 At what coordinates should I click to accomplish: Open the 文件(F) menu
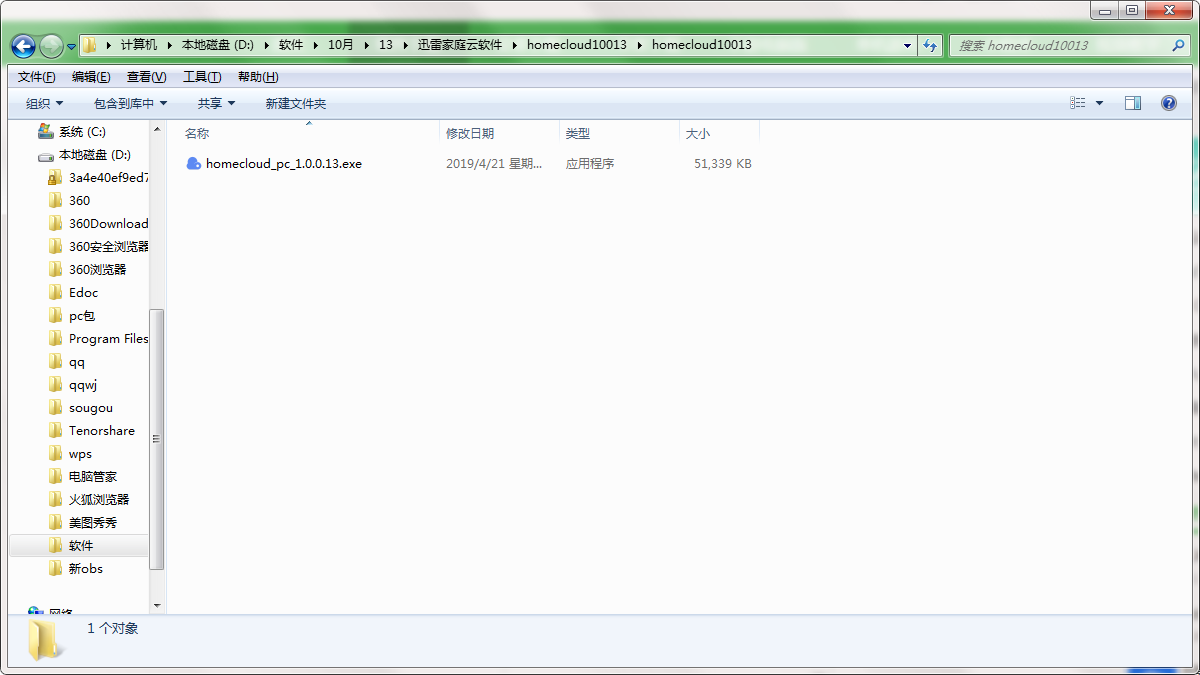pyautogui.click(x=37, y=77)
